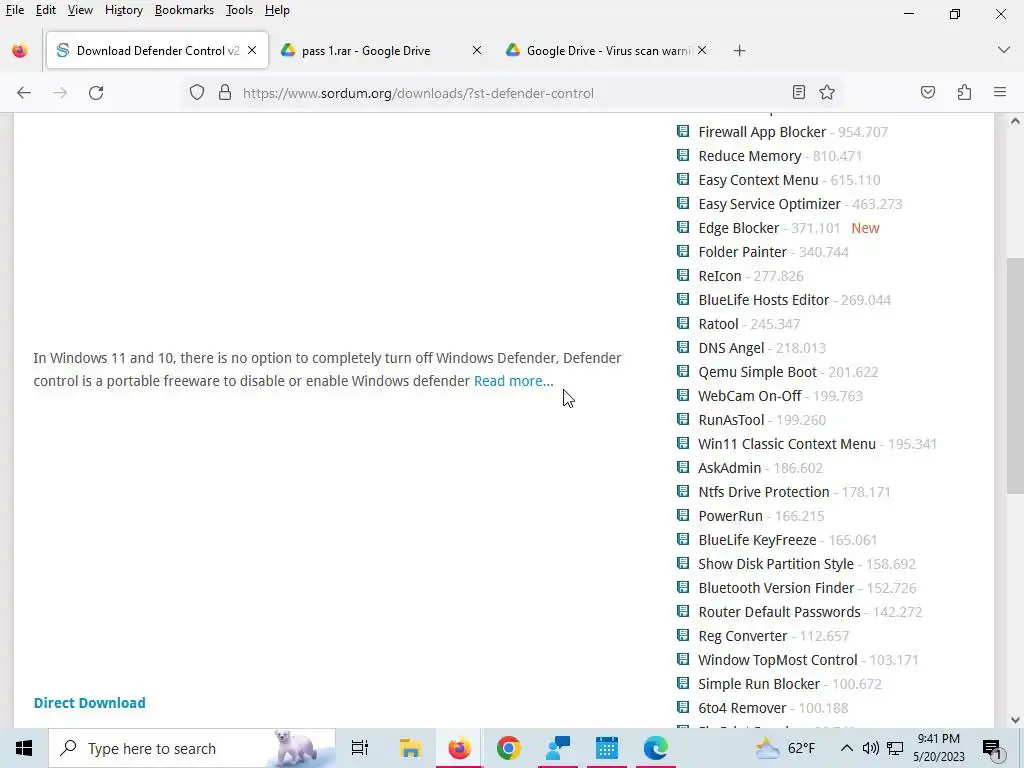Open Easy Service Optimizer link

(769, 204)
